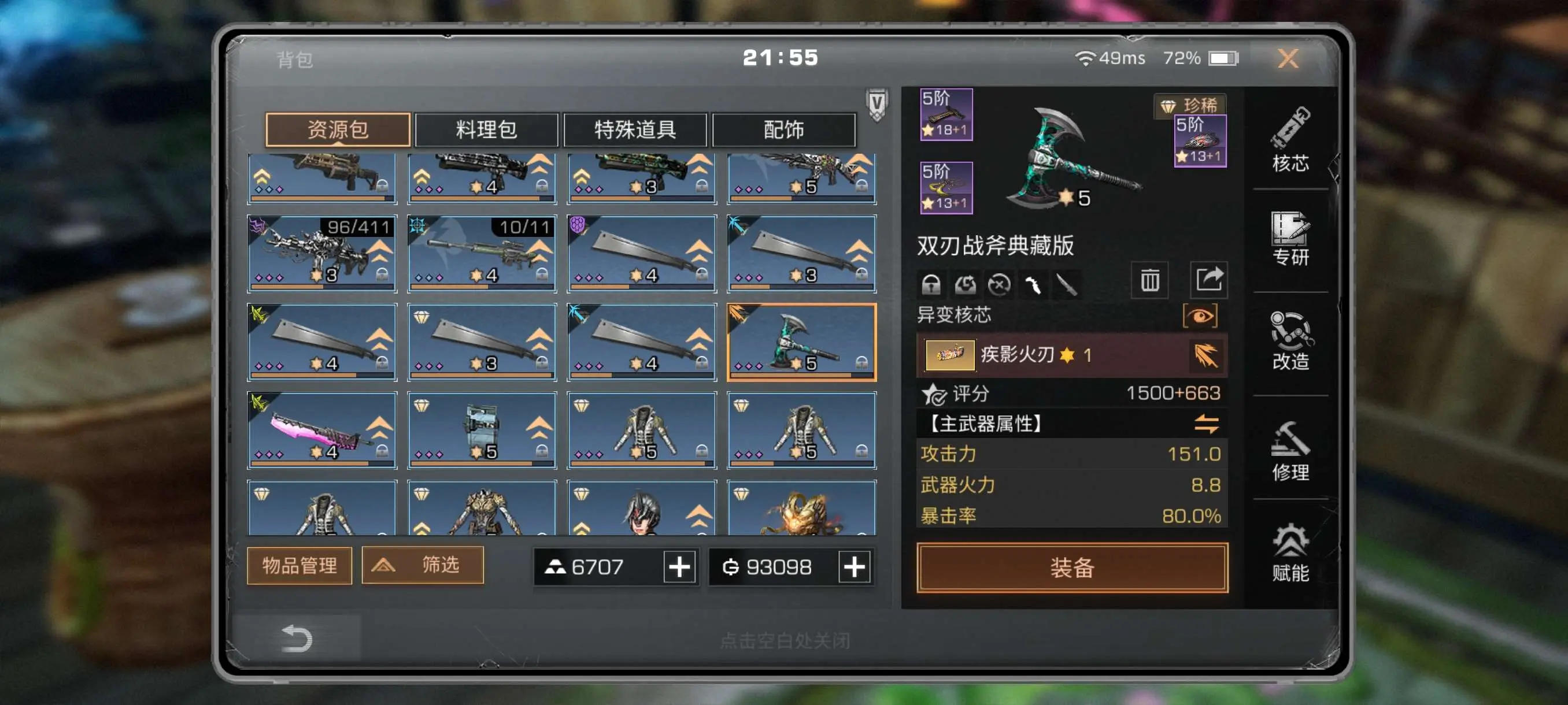1568x705 pixels.
Task: Expand the 疾影火刃 core entry
Action: point(1071,355)
